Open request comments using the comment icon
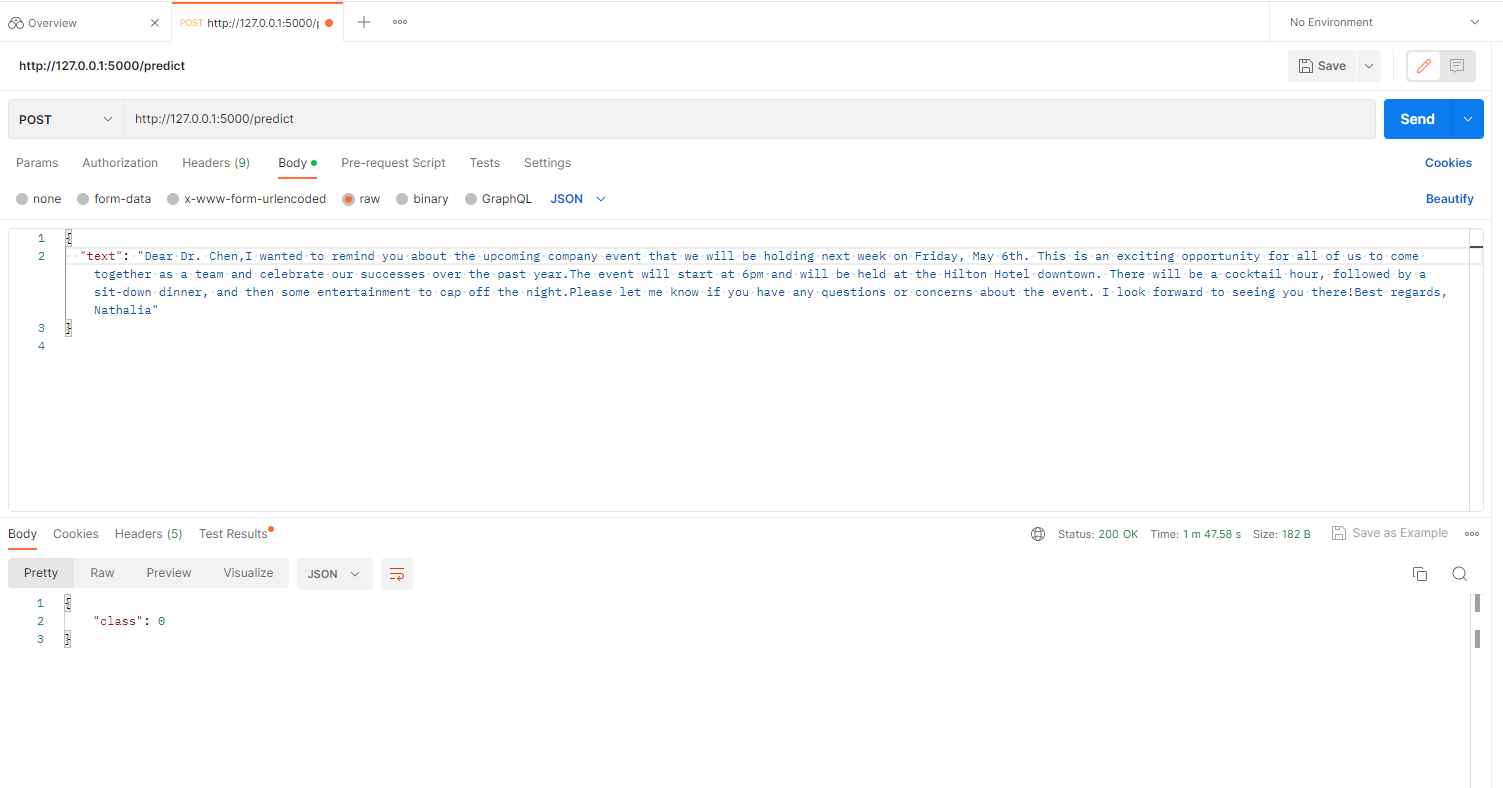Image resolution: width=1503 pixels, height=788 pixels. 1456,65
